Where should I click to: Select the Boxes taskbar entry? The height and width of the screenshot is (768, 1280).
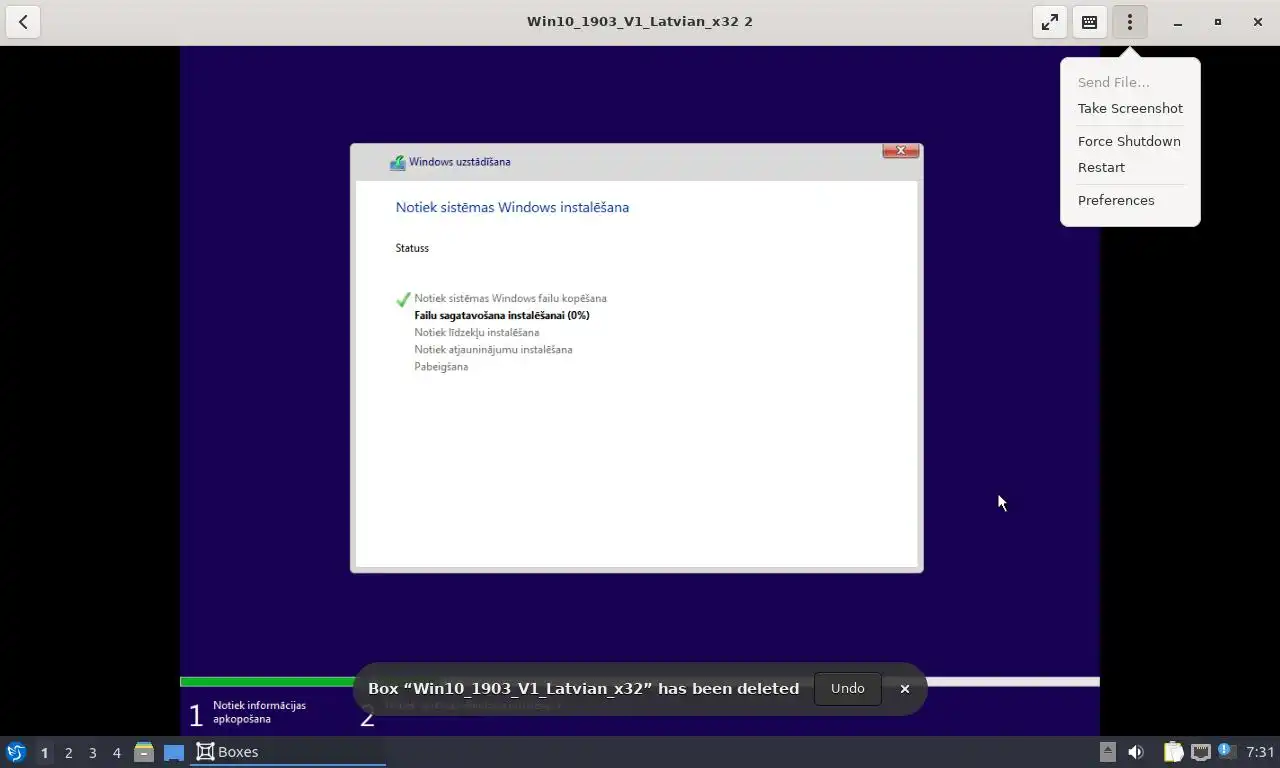pyautogui.click(x=288, y=752)
